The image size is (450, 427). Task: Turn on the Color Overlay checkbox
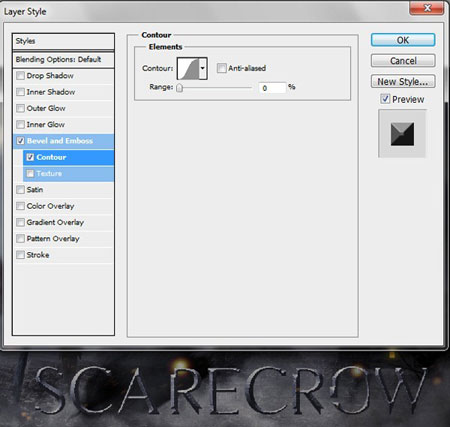(20, 206)
